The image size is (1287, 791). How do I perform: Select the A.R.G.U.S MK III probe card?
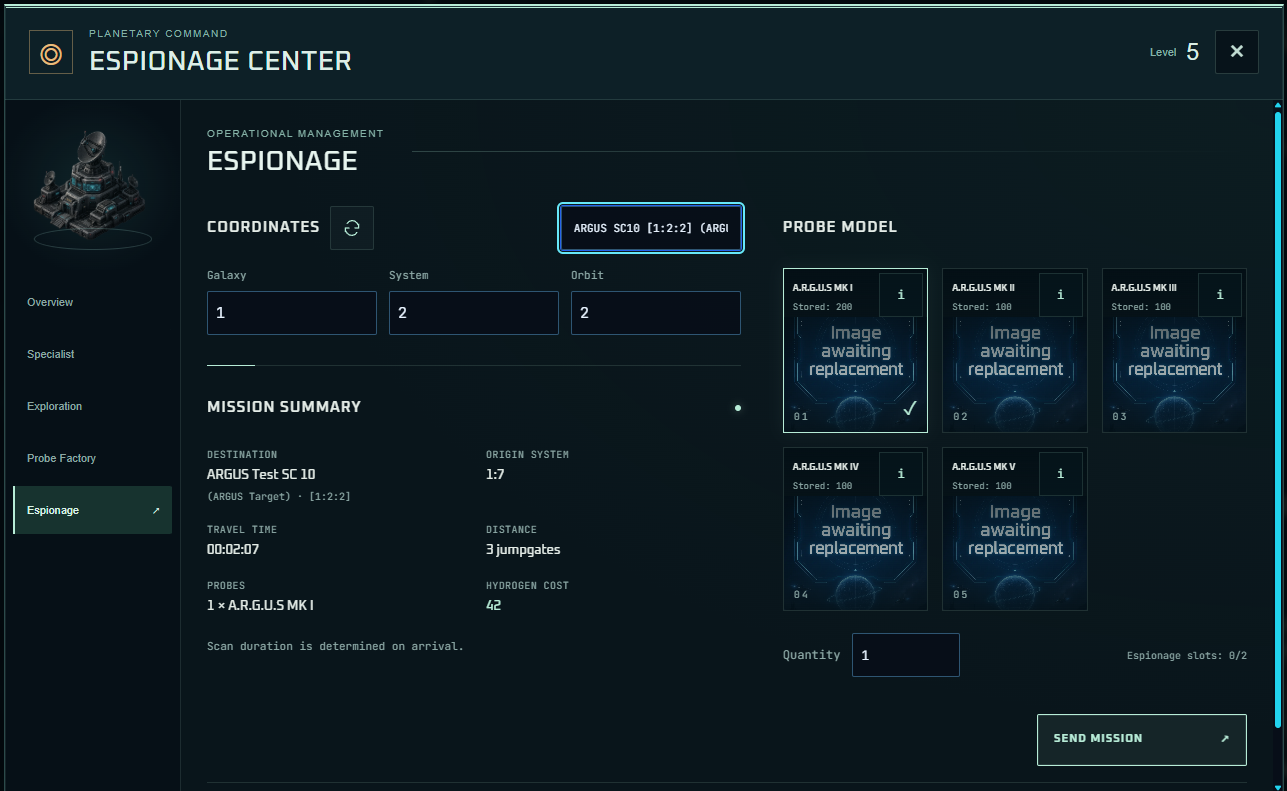pos(1174,350)
